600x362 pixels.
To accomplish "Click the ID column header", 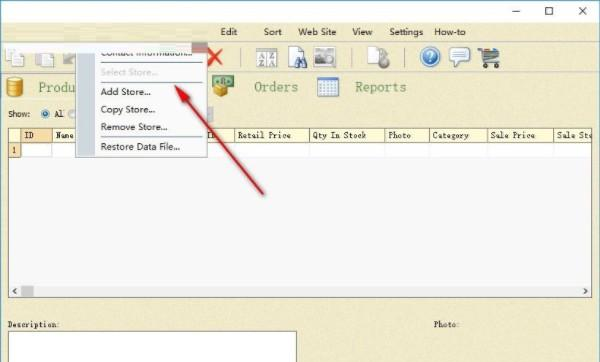I will click(36, 135).
